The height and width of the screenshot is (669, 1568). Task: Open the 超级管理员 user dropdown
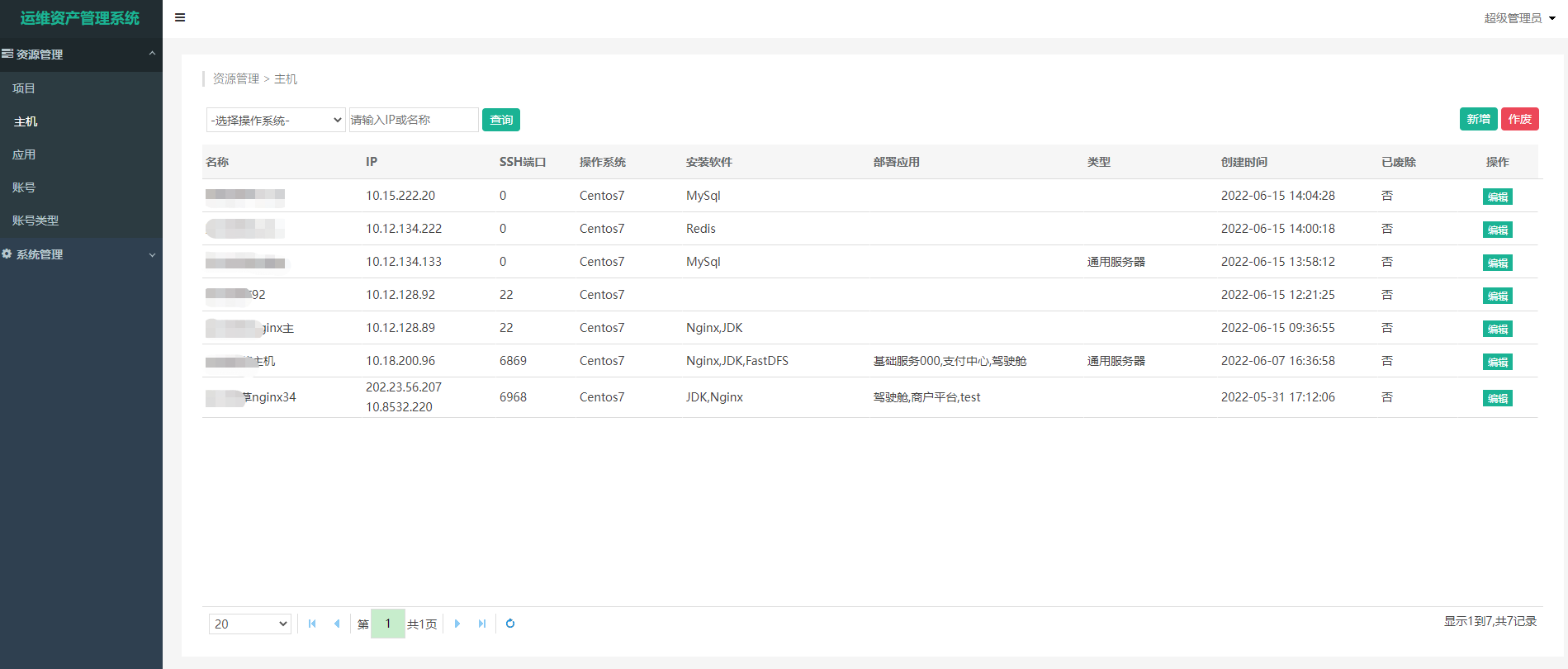click(x=1519, y=18)
